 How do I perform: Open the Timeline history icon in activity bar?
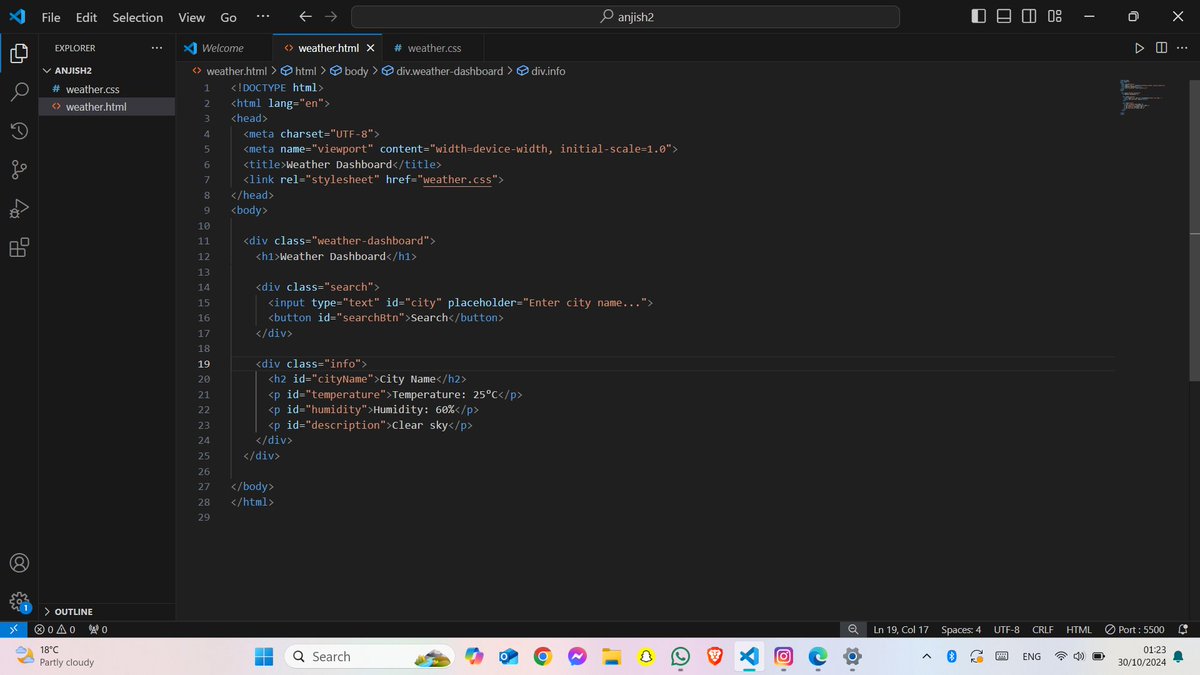(x=19, y=131)
